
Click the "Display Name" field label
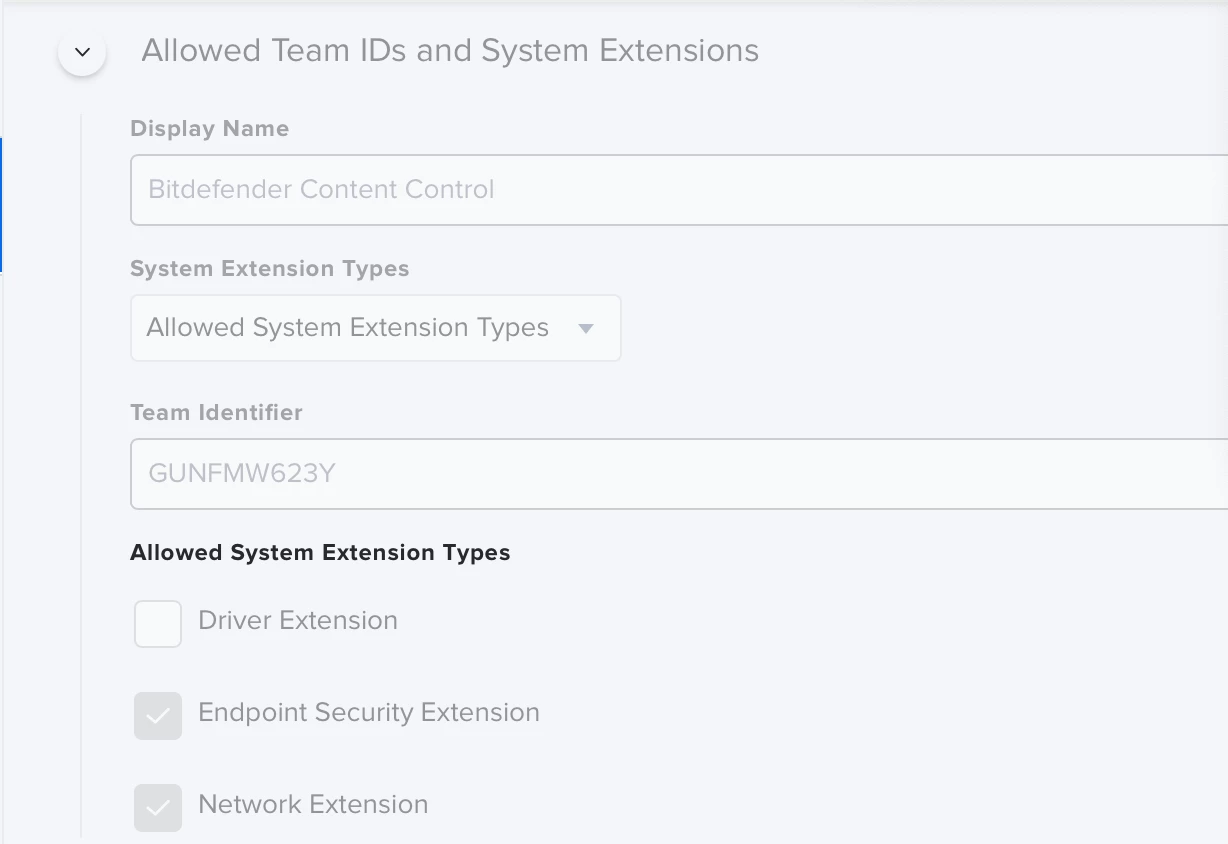[x=210, y=129]
